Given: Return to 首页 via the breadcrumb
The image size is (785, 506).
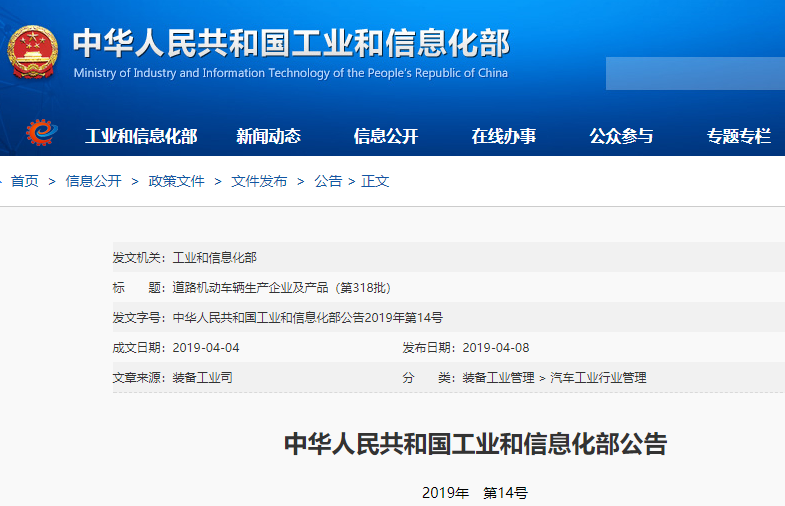Looking at the screenshot, I should click(x=25, y=181).
